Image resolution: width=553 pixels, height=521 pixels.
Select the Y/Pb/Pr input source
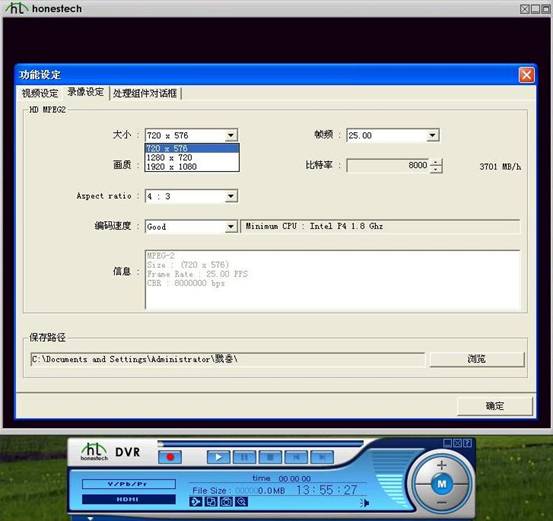coord(128,484)
